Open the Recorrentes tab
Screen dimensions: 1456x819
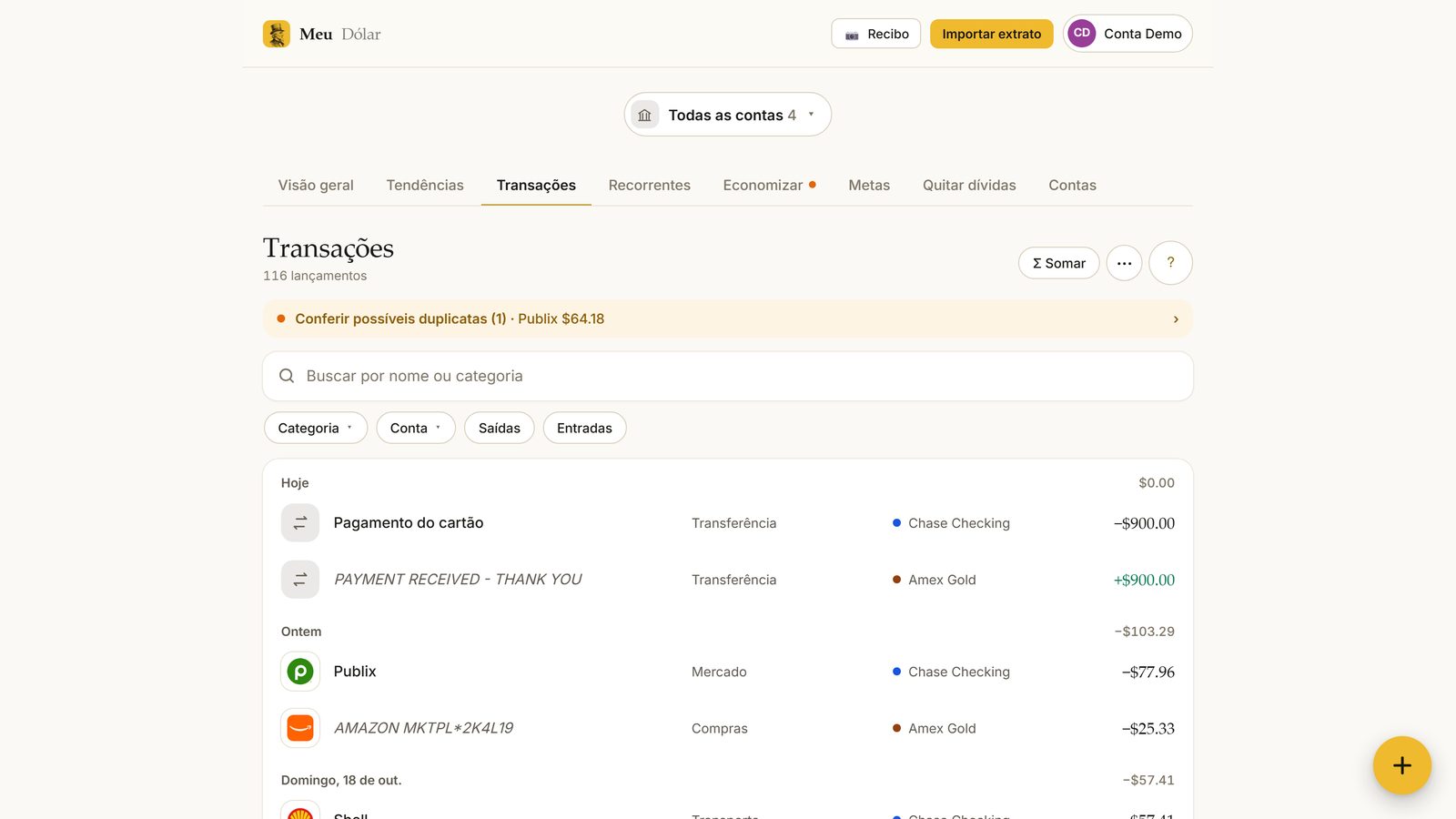click(650, 185)
